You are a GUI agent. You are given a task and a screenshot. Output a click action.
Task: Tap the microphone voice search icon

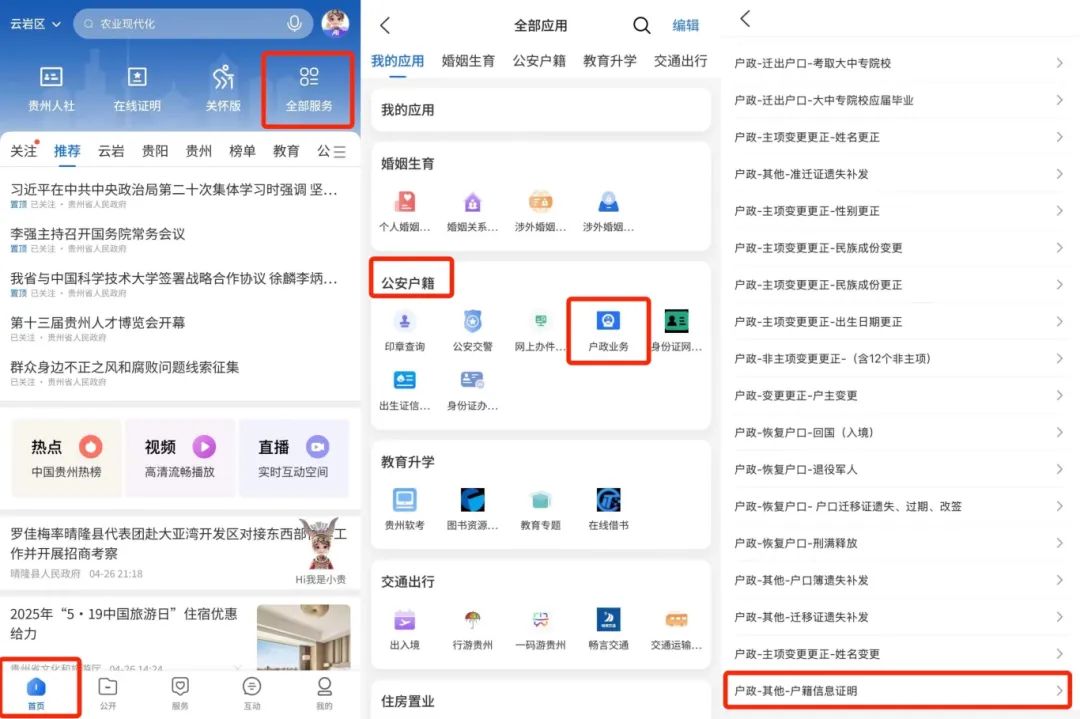pos(294,23)
